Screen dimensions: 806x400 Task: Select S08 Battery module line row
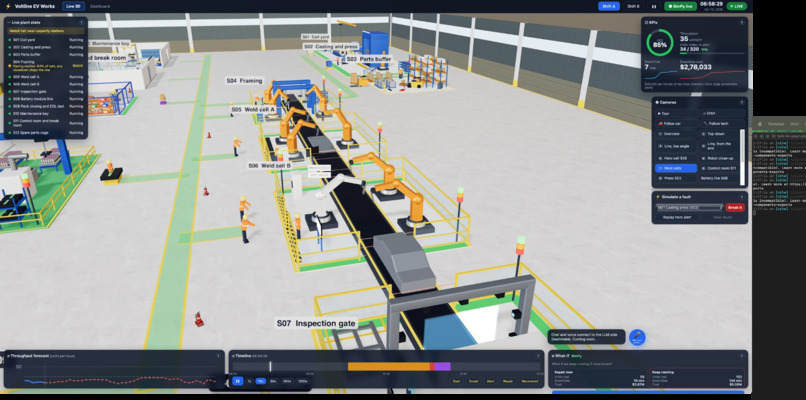click(46, 99)
